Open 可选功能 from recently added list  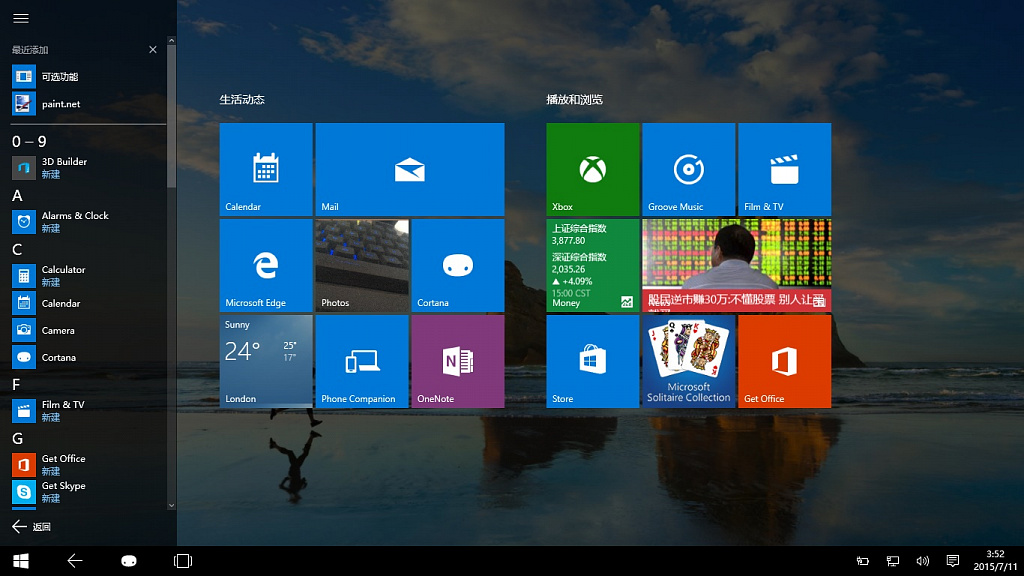(x=88, y=76)
